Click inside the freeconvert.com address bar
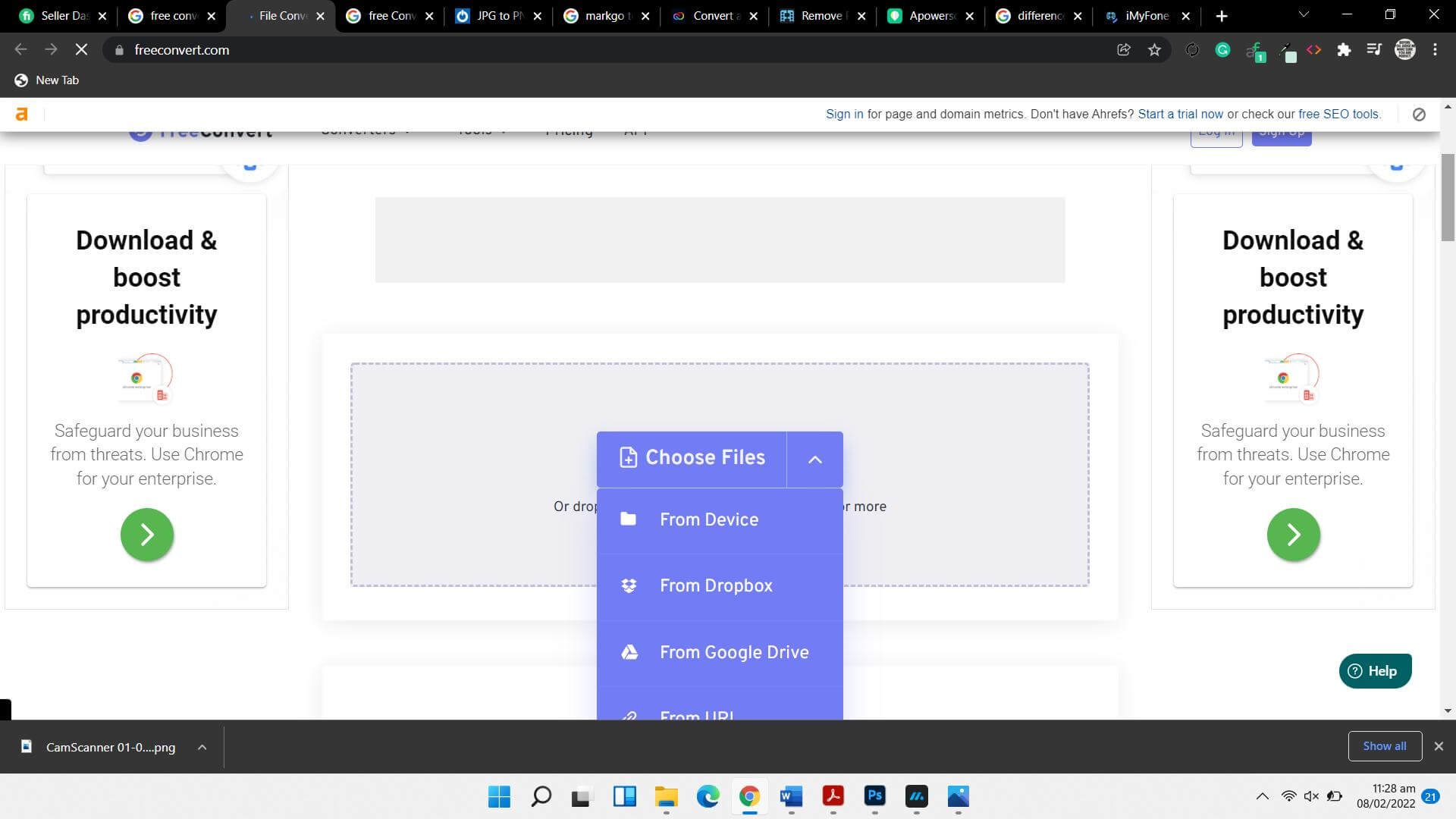The image size is (1456, 819). [303, 50]
